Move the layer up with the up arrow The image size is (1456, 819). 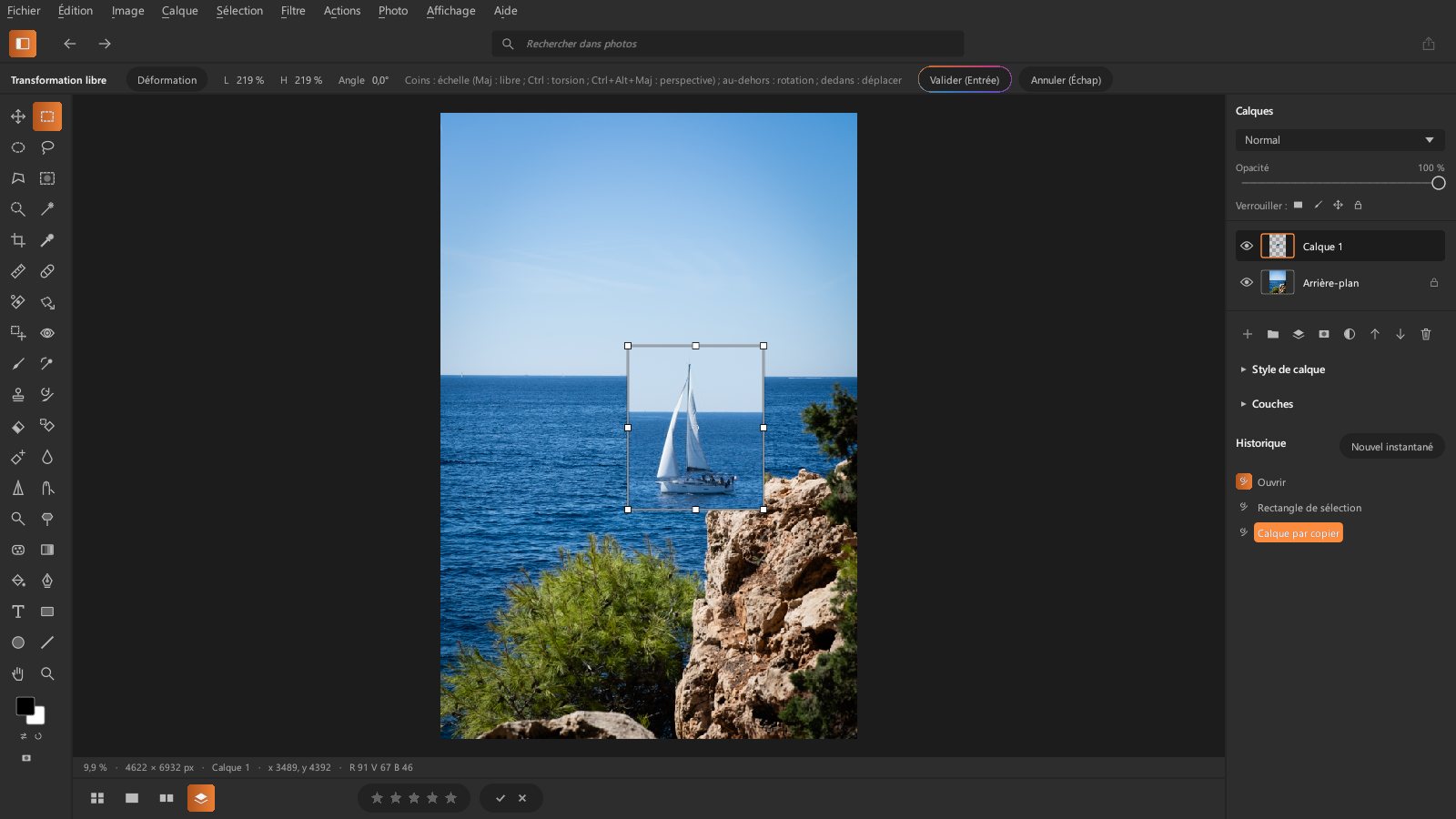[1375, 334]
